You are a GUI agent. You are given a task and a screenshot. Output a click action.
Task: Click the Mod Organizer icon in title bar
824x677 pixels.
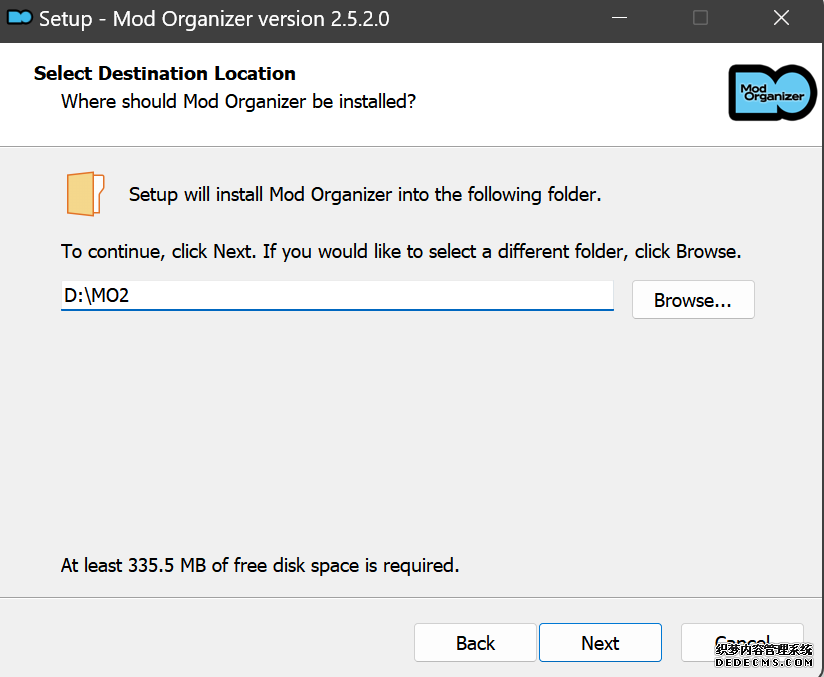click(x=20, y=18)
